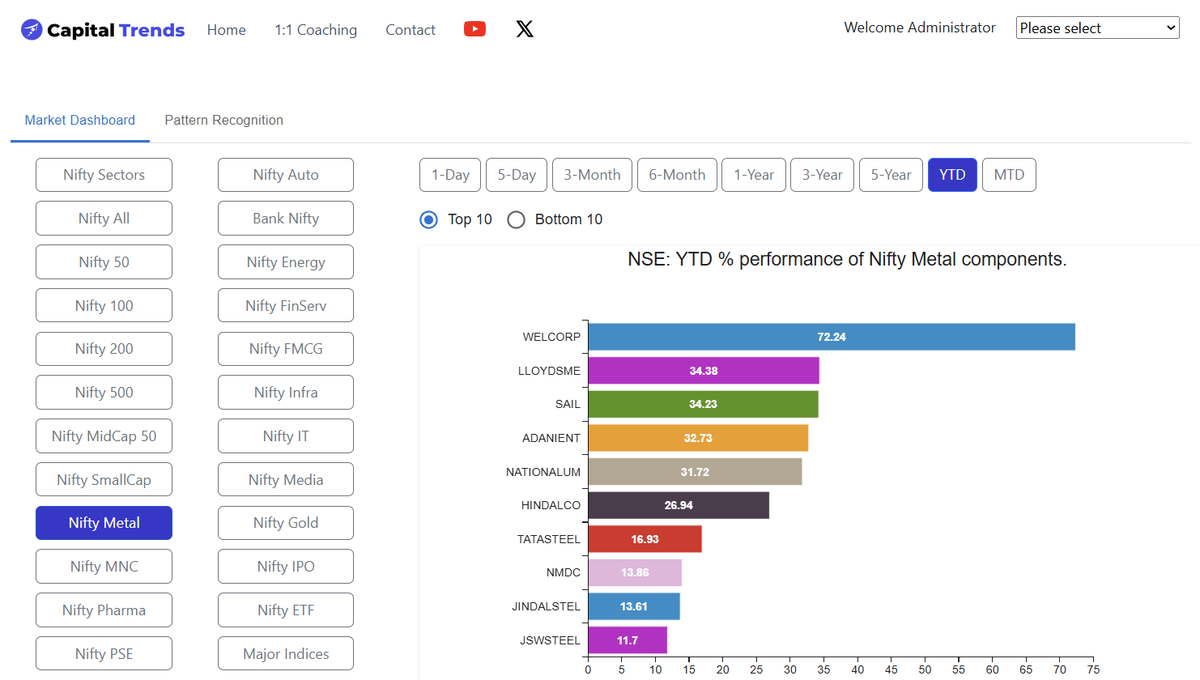Select the Top 10 radio button
The image size is (1200, 680).
point(429,219)
